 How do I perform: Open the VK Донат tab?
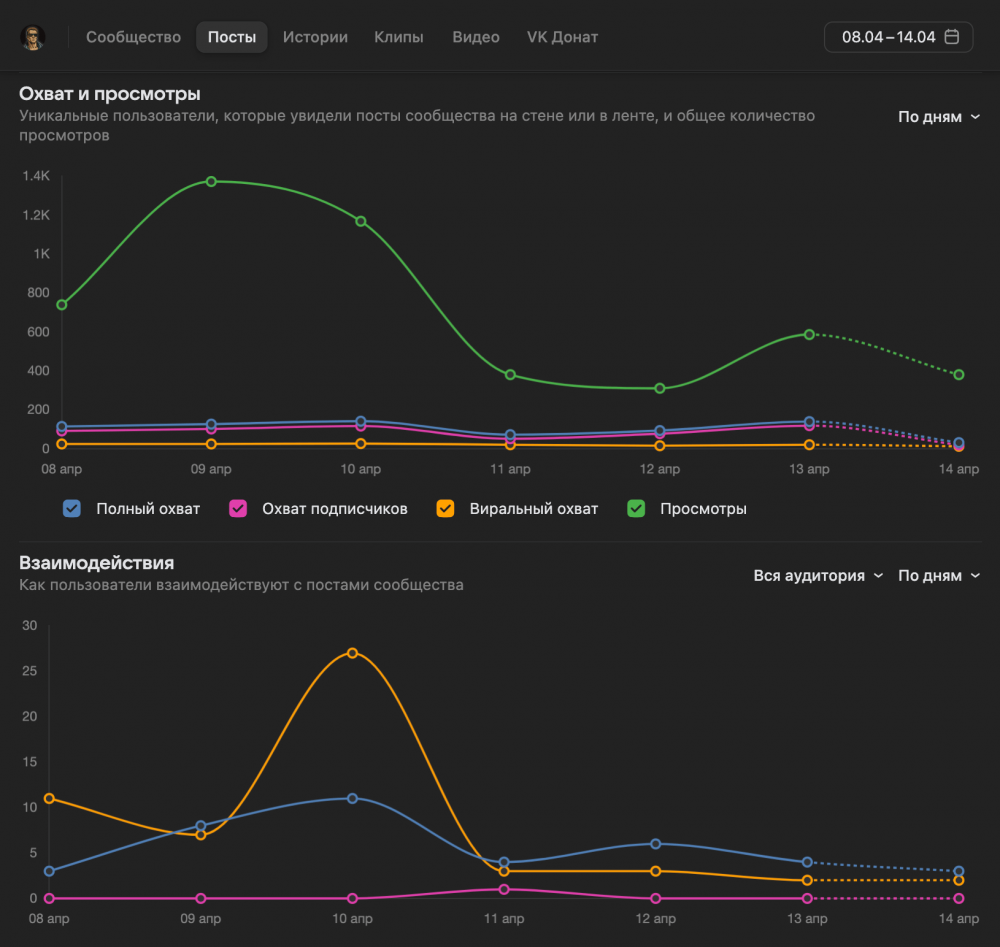(562, 37)
